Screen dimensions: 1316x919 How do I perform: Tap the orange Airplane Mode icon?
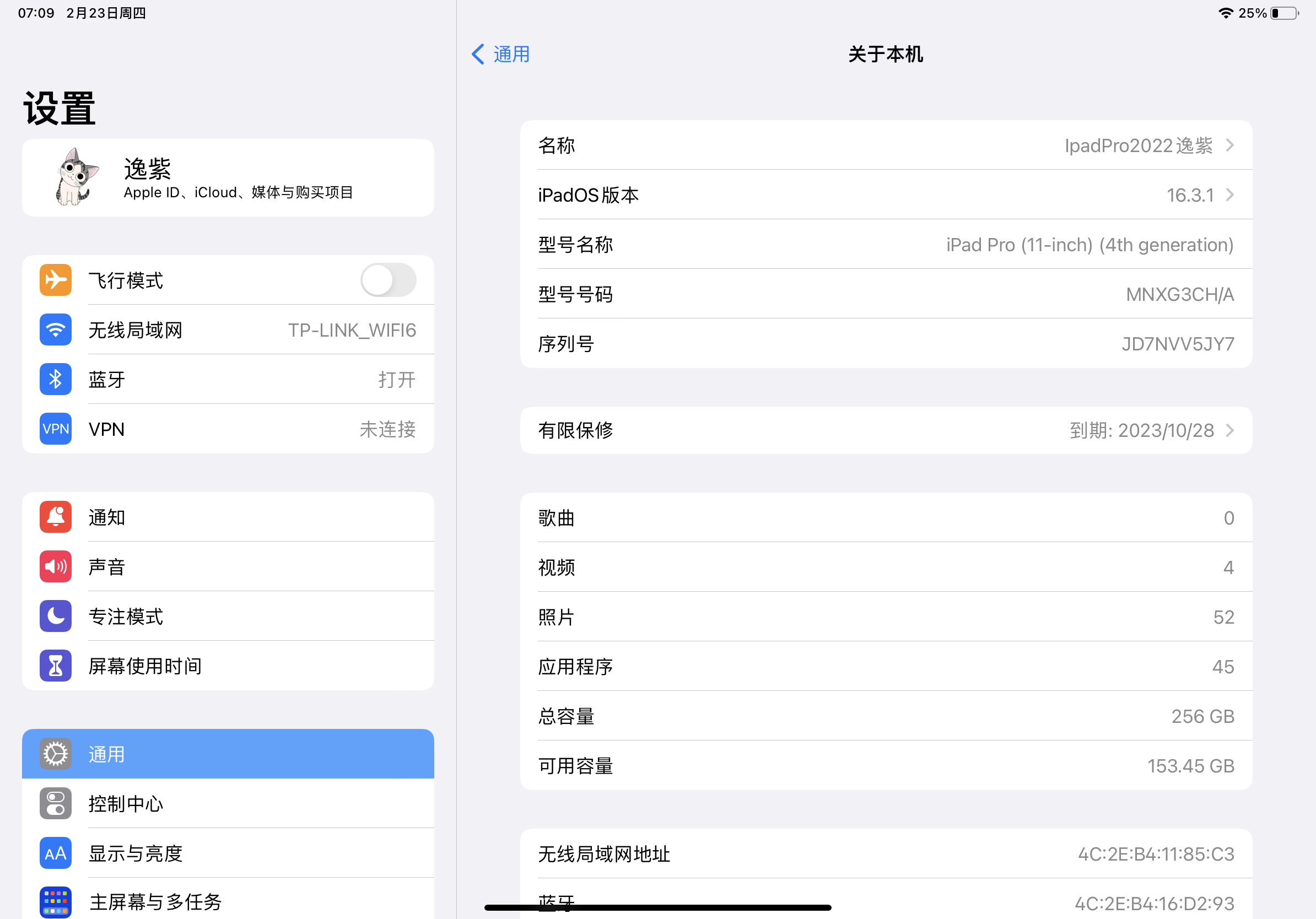[x=56, y=280]
